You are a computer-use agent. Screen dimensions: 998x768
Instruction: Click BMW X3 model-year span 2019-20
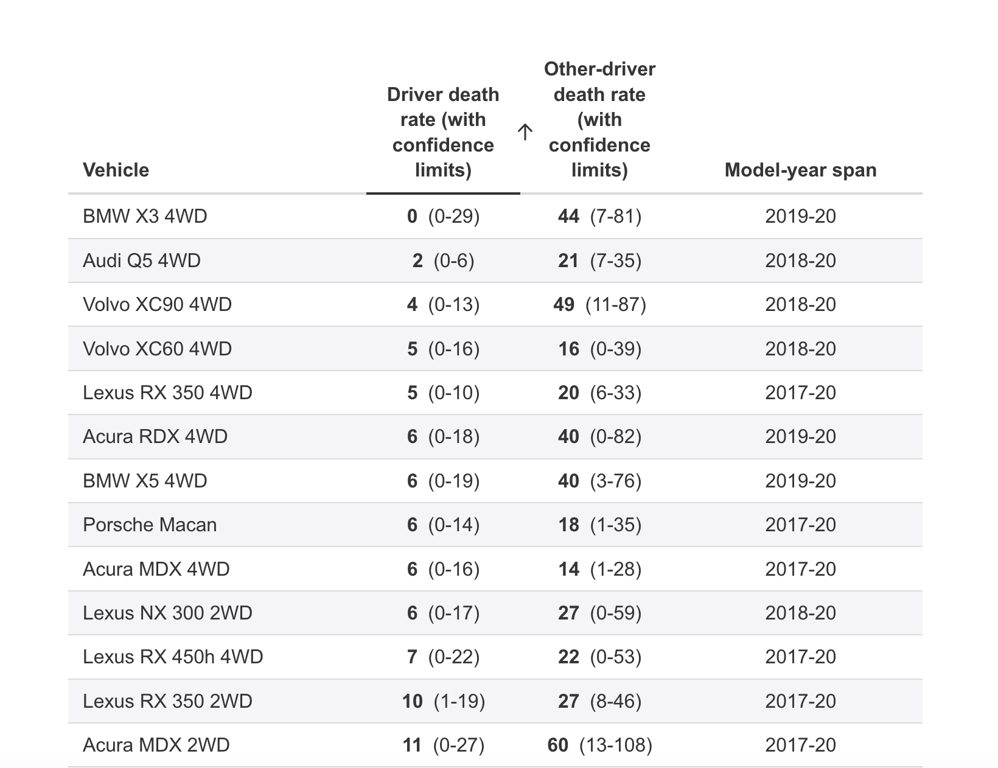[800, 216]
